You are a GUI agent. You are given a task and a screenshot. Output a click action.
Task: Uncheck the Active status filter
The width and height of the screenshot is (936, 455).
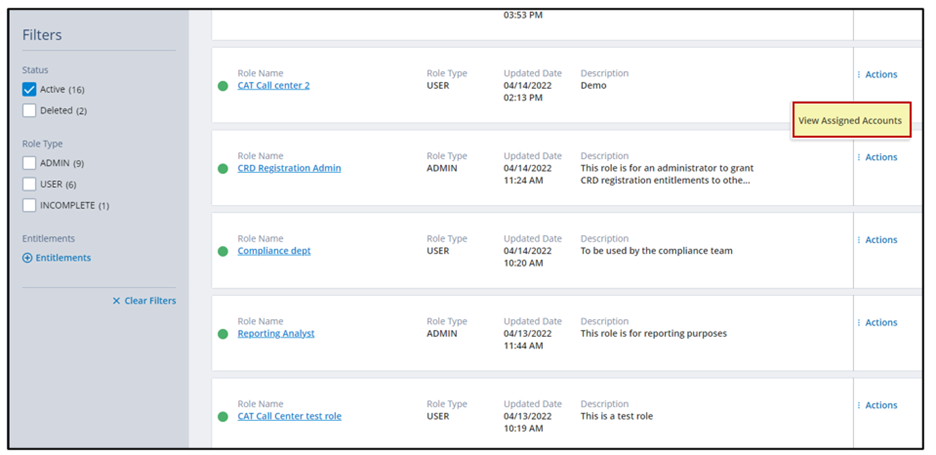pyautogui.click(x=29, y=90)
